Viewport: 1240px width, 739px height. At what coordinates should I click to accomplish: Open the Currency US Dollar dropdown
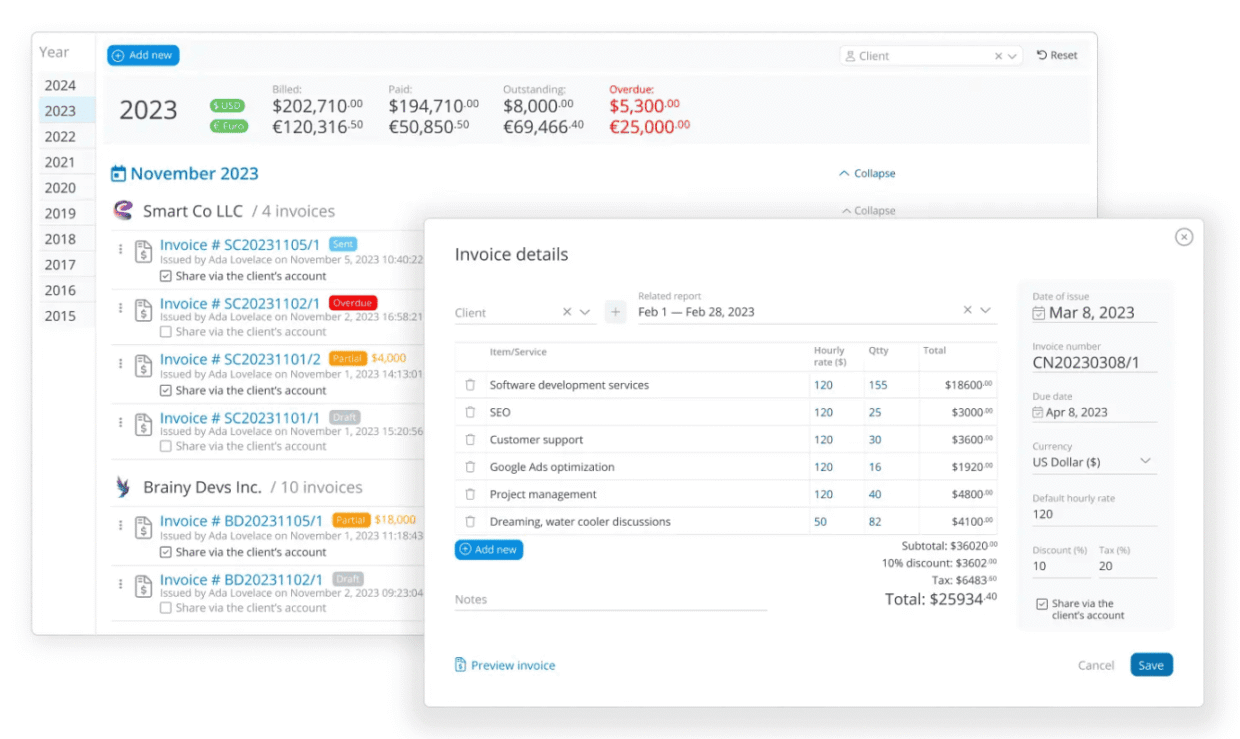tap(1094, 462)
